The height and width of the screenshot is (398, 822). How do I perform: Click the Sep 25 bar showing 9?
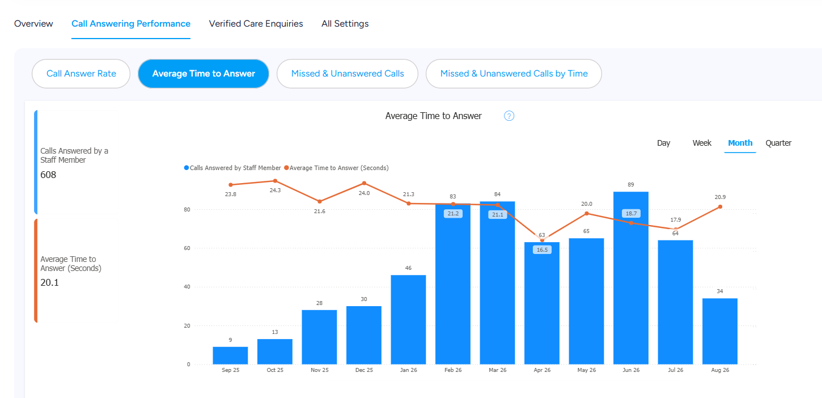coord(230,356)
